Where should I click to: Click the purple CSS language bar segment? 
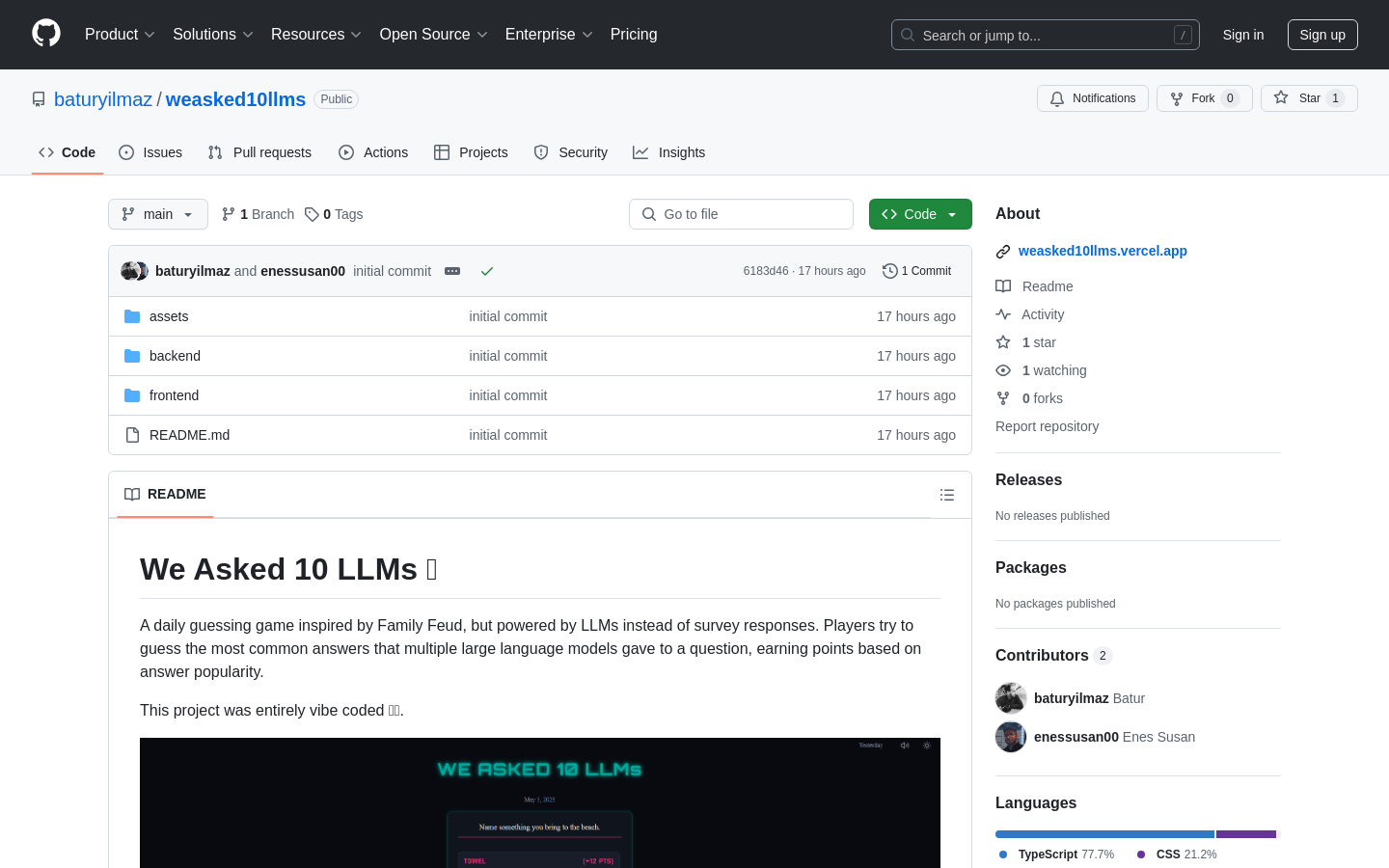point(1246,834)
